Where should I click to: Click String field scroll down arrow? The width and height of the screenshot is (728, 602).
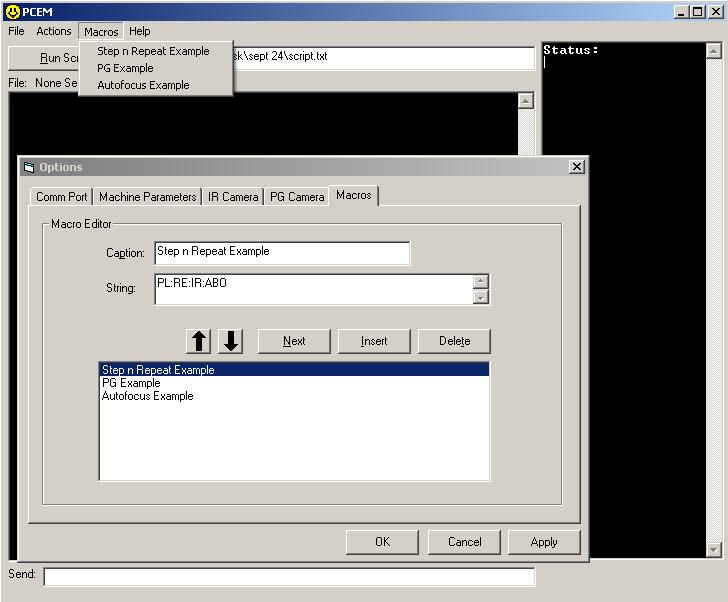point(481,297)
